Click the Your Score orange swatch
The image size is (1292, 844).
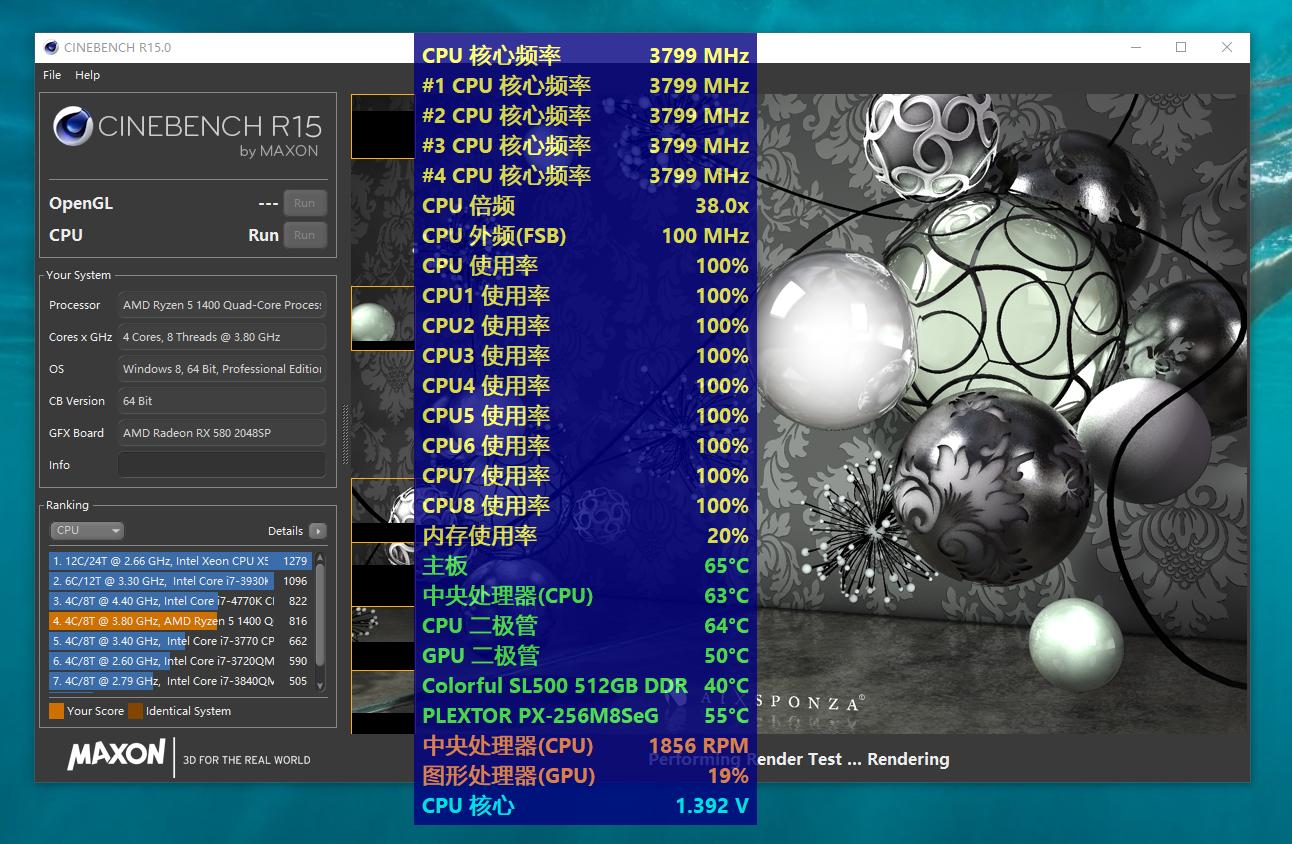click(x=57, y=711)
